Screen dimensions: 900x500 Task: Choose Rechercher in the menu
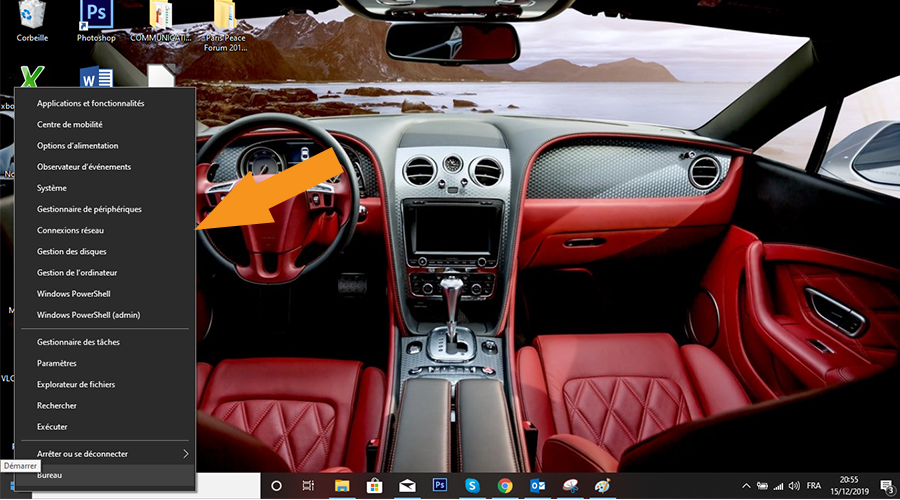105,406
